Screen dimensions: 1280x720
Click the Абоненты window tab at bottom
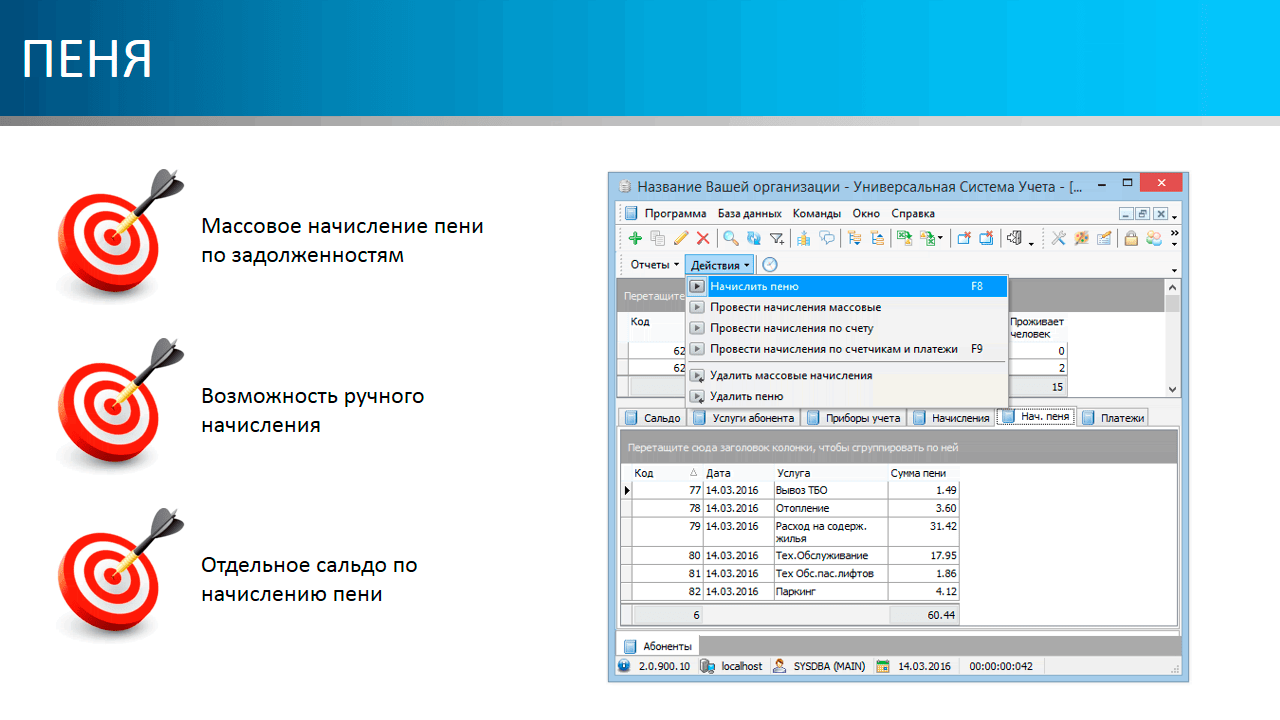(659, 646)
